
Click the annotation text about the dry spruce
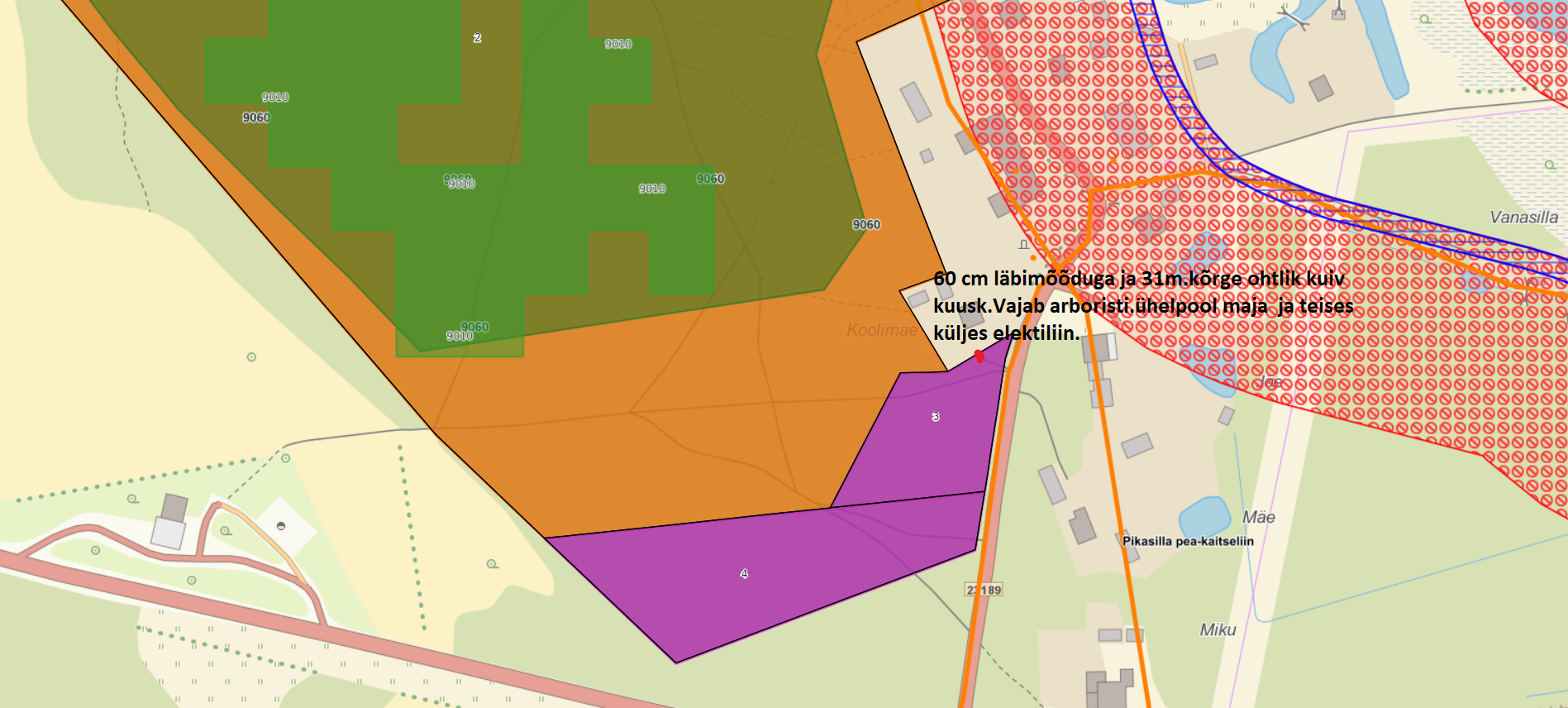tap(1141, 306)
